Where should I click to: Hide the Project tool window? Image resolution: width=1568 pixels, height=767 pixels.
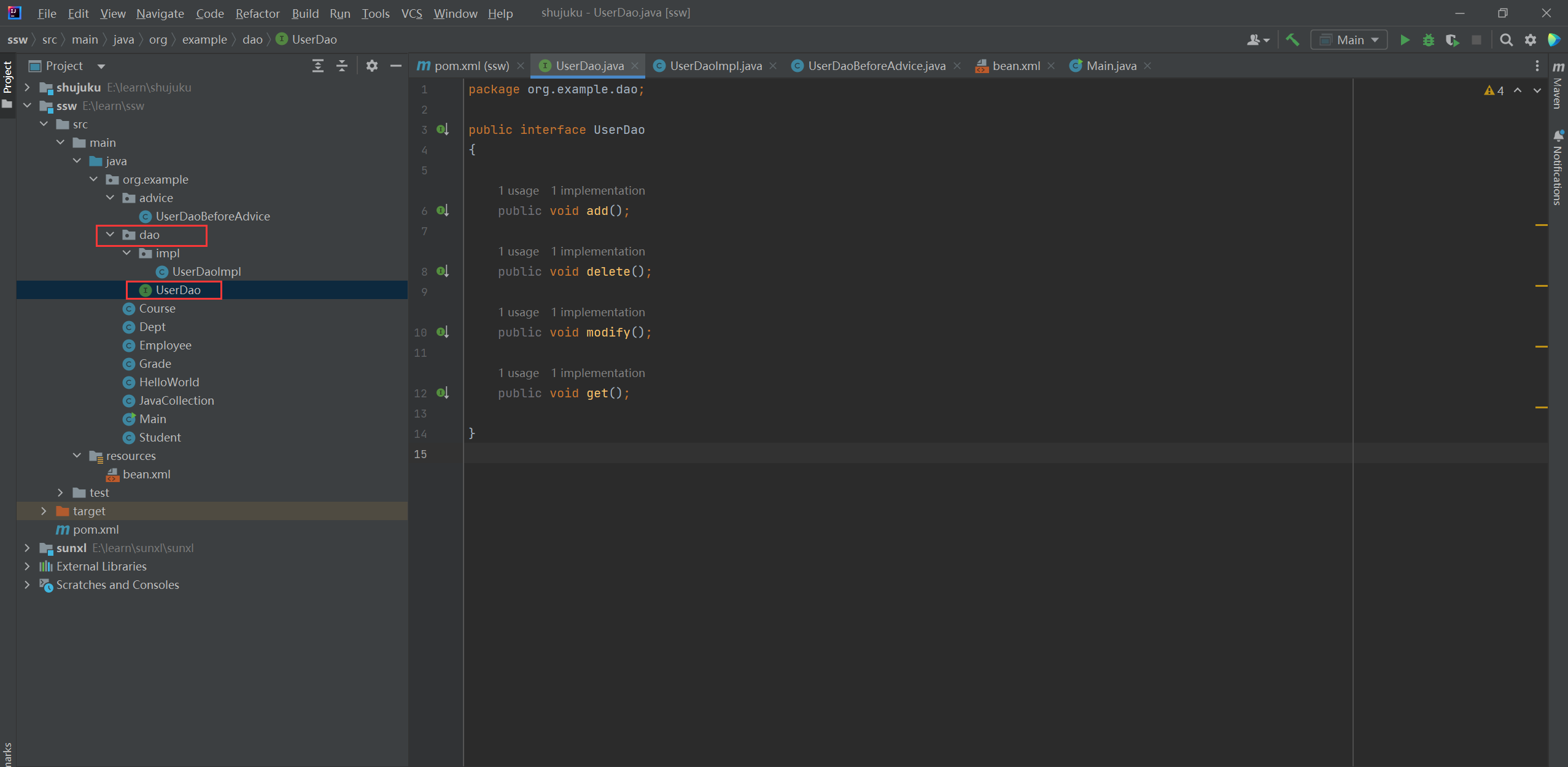pos(396,66)
